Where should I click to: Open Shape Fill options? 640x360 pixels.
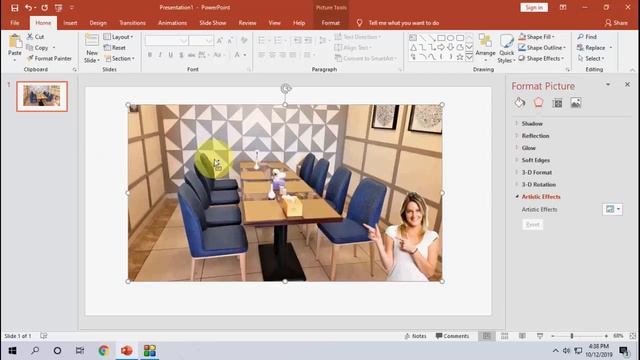[x=536, y=37]
